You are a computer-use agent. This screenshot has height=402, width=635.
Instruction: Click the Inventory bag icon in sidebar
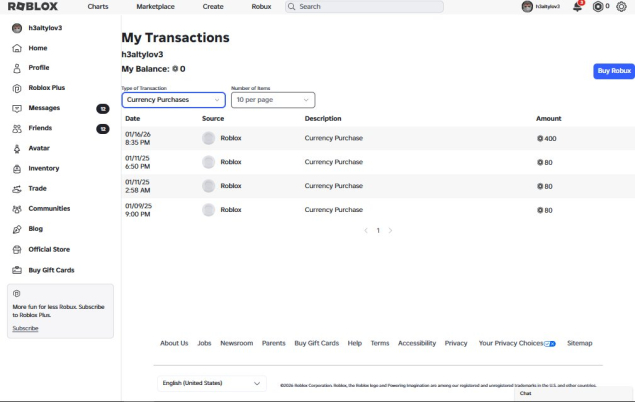17,169
